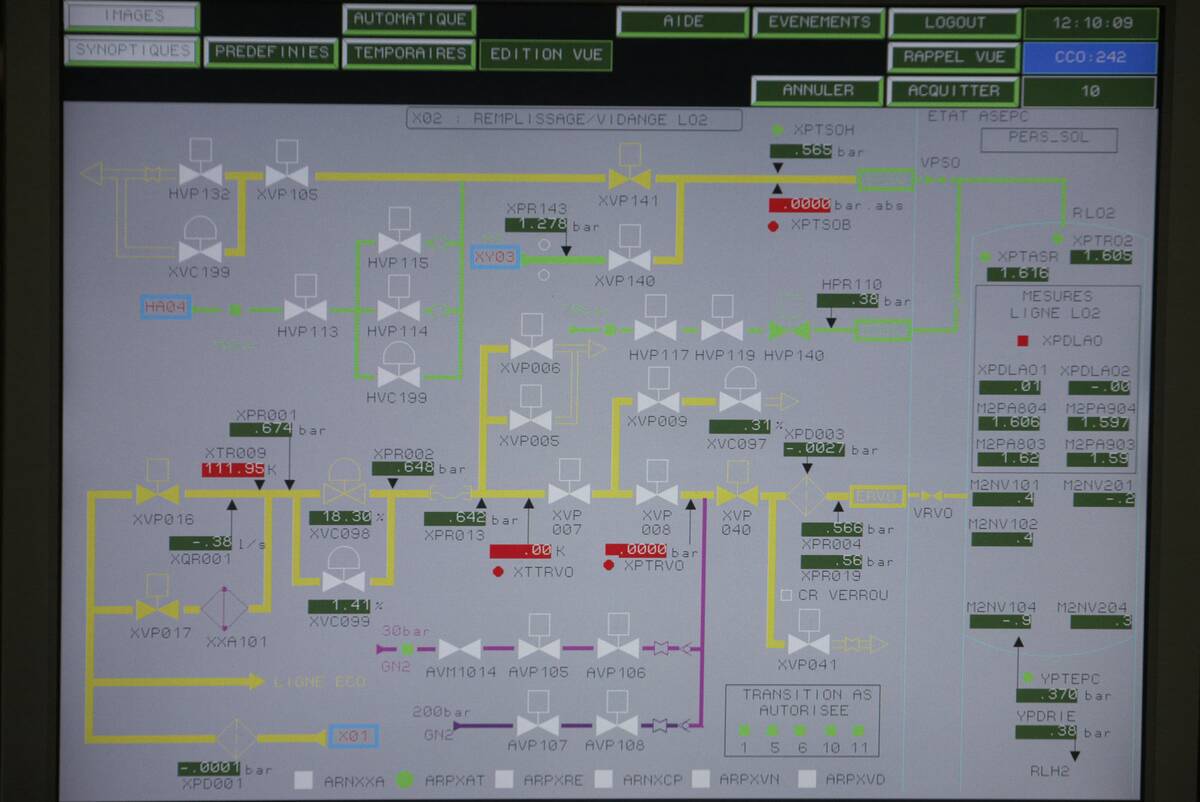The width and height of the screenshot is (1200, 802).
Task: Open the SYNOPTIQUES menu
Action: (132, 51)
